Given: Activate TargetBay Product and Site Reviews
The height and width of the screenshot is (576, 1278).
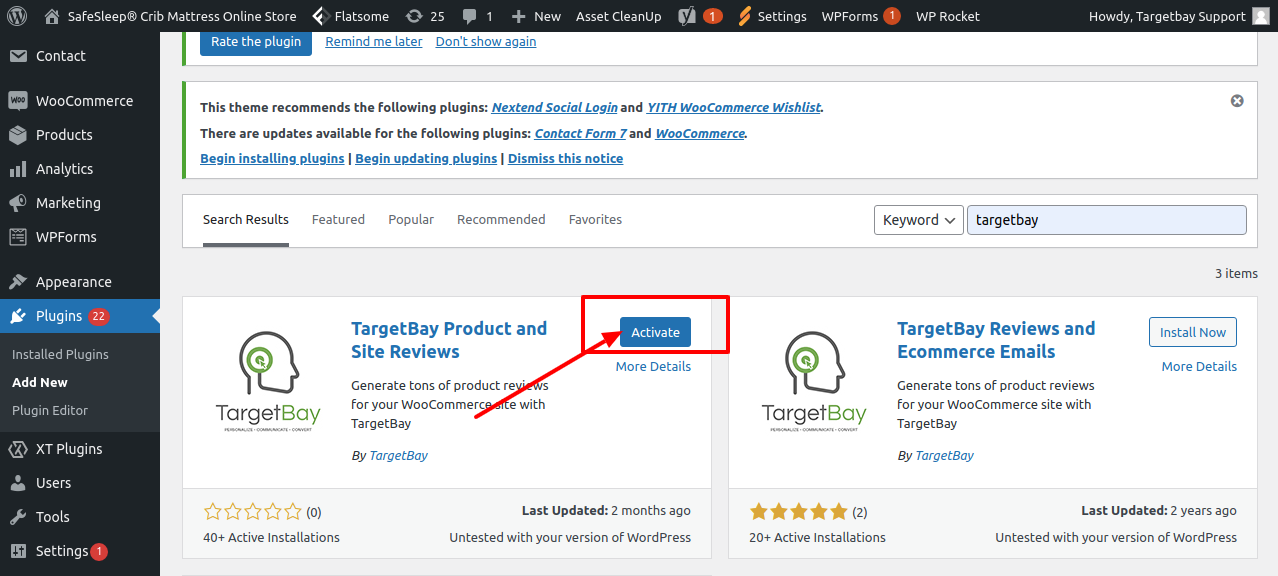Looking at the screenshot, I should pos(655,333).
